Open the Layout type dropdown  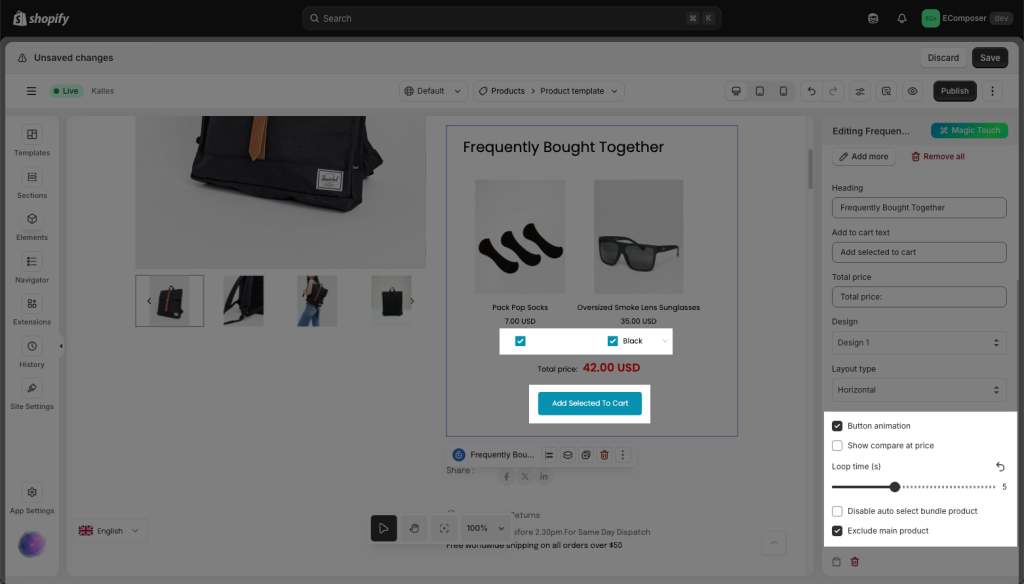pos(918,390)
